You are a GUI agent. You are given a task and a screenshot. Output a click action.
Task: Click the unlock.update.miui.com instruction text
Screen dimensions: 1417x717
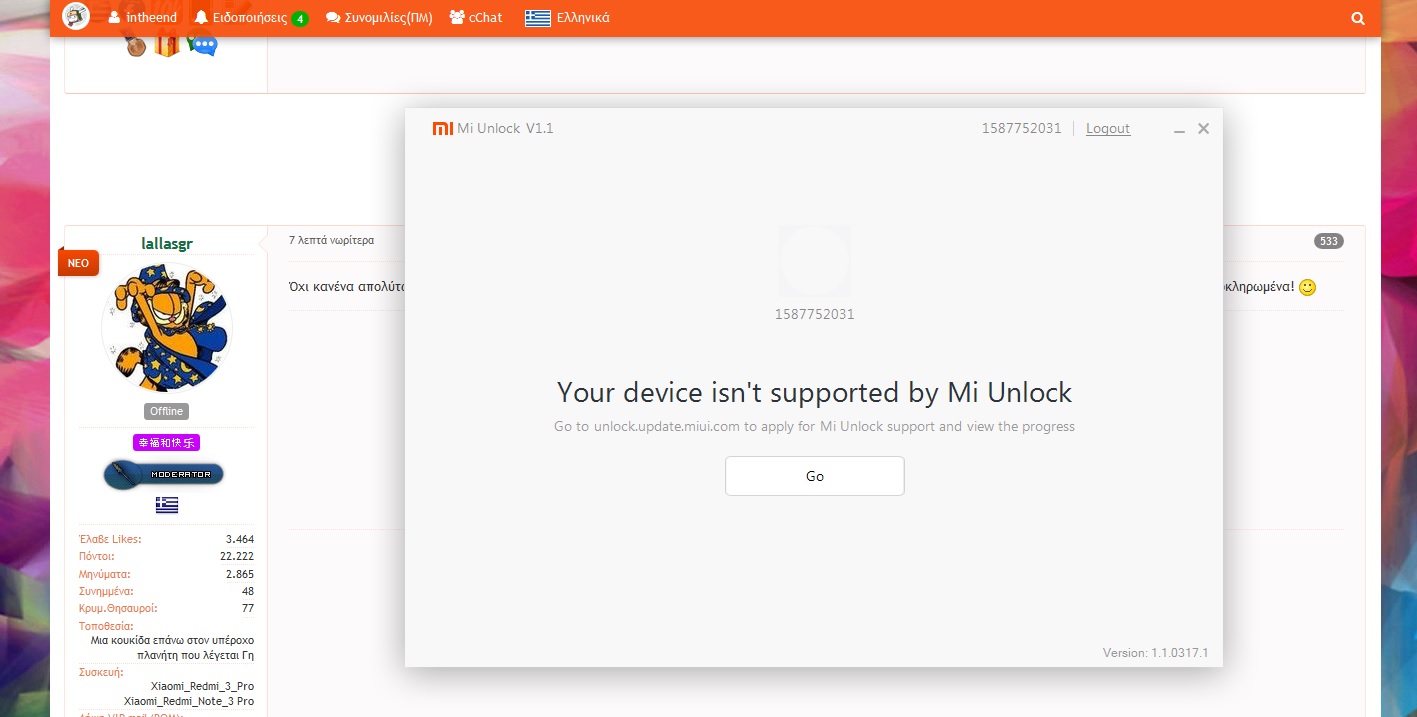(814, 426)
